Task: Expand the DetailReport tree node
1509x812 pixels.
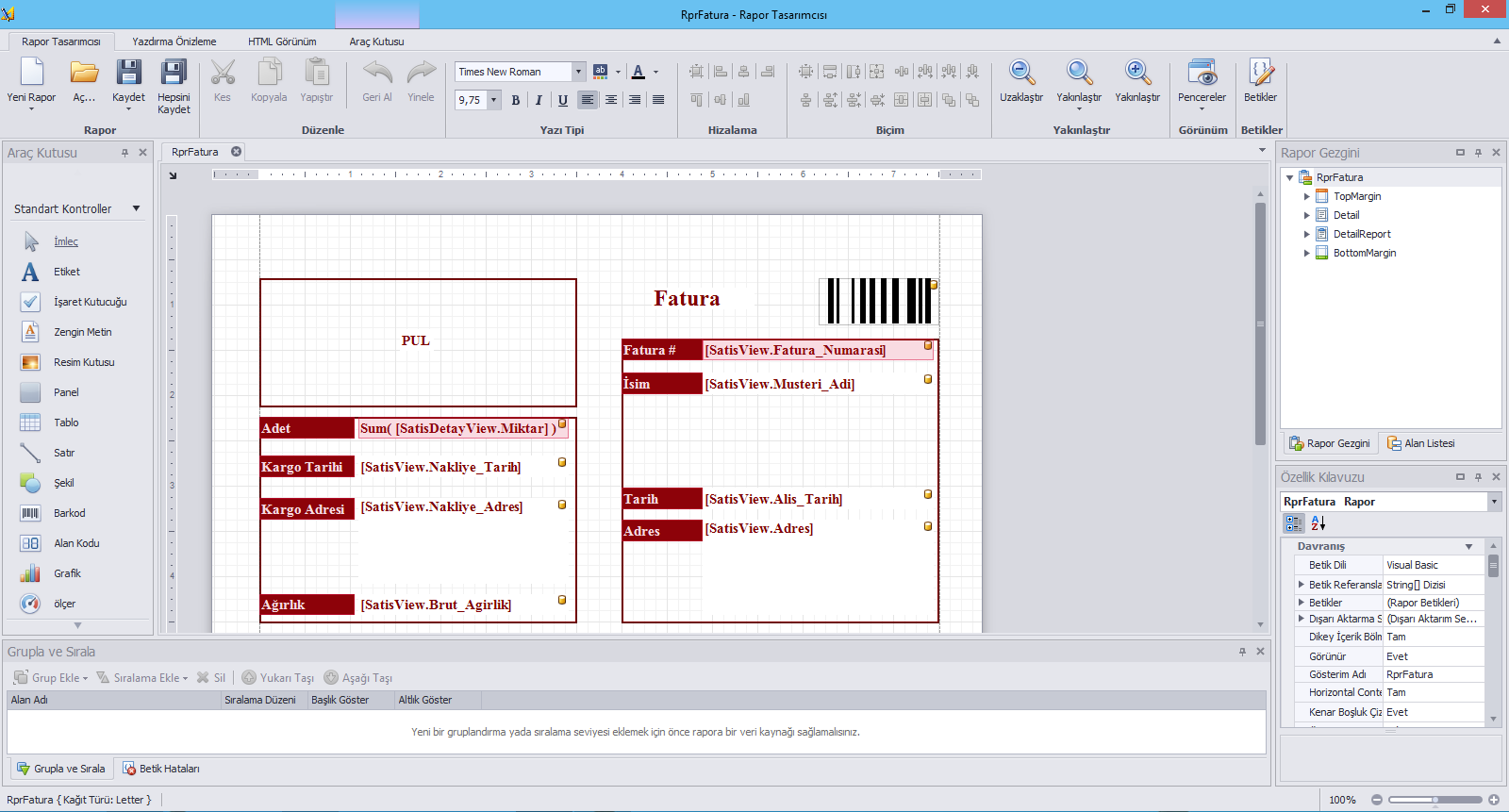Action: 1307,234
